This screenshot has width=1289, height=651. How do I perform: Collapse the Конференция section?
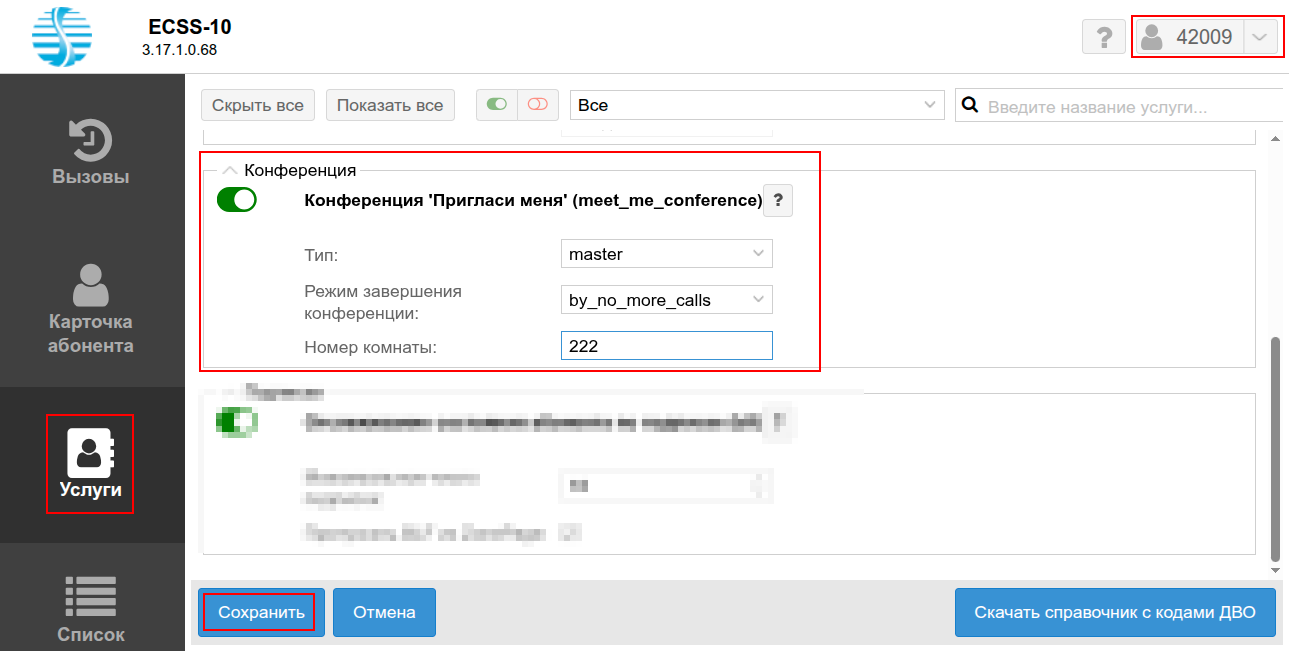tap(230, 171)
